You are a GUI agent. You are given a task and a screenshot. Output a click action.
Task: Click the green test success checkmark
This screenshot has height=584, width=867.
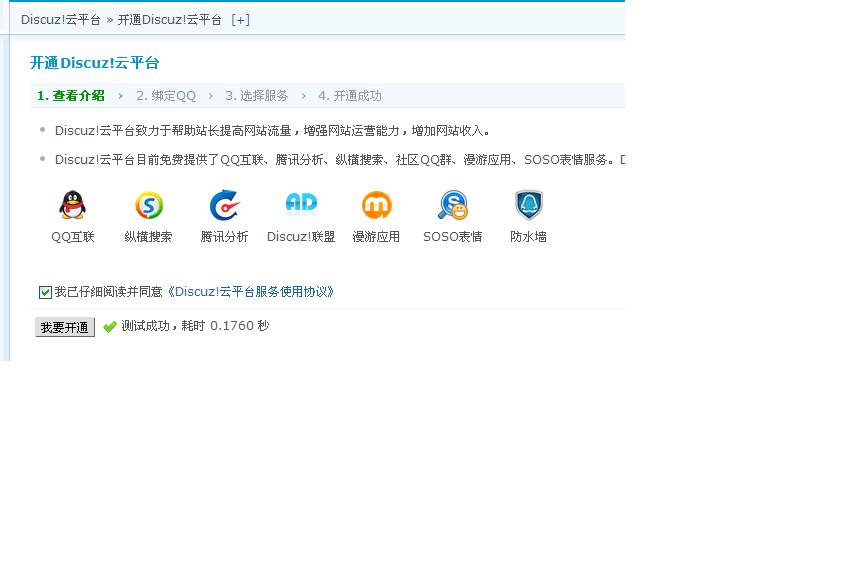(x=110, y=326)
